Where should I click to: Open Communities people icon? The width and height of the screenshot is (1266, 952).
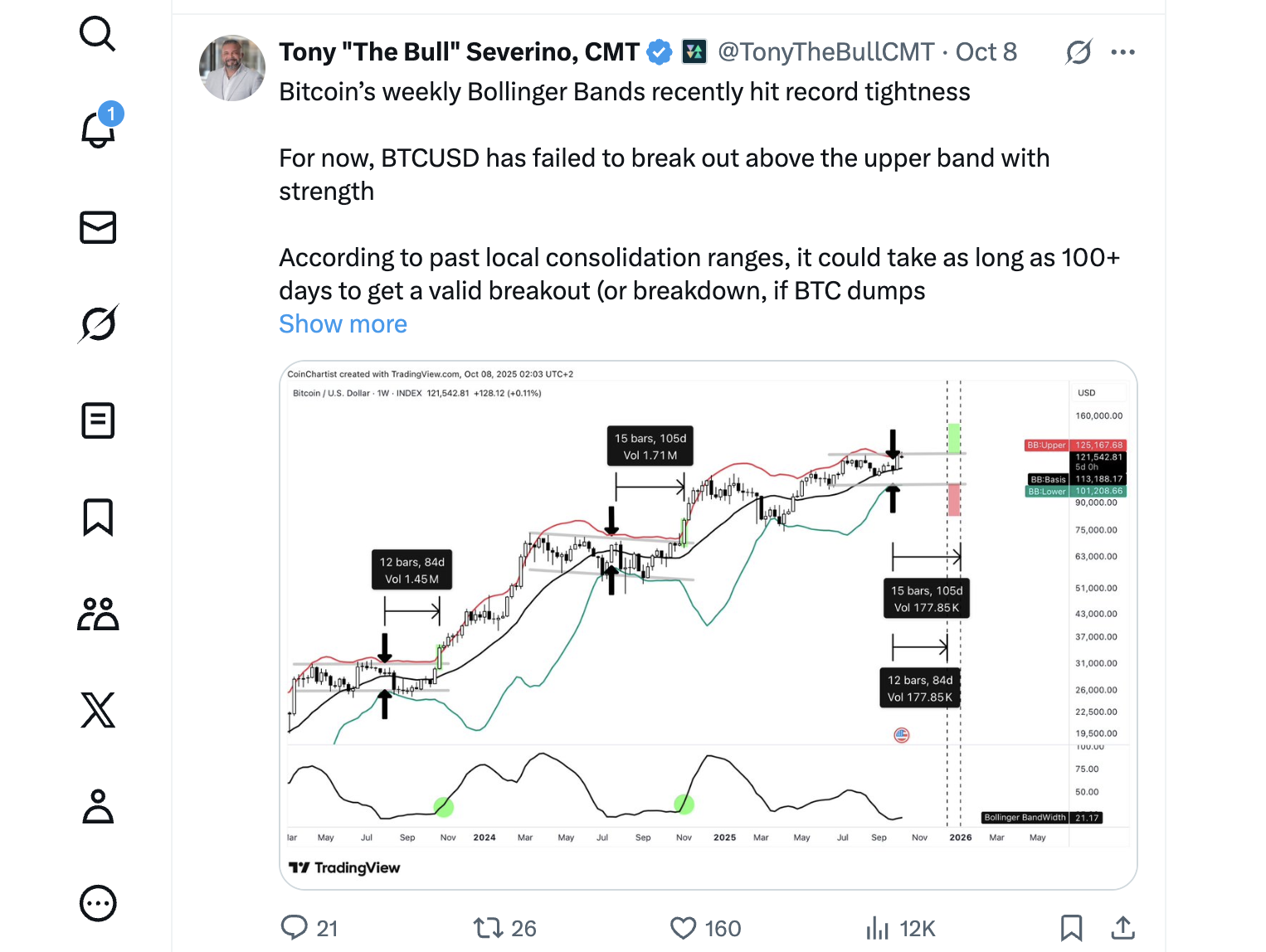coord(98,614)
